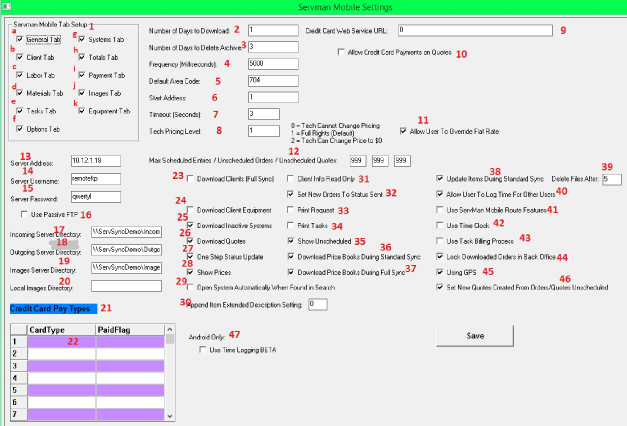Viewport: 627px width, 426px height.
Task: Toggle Set New Quotes Created From Orders Unscheduled
Action: 440,287
